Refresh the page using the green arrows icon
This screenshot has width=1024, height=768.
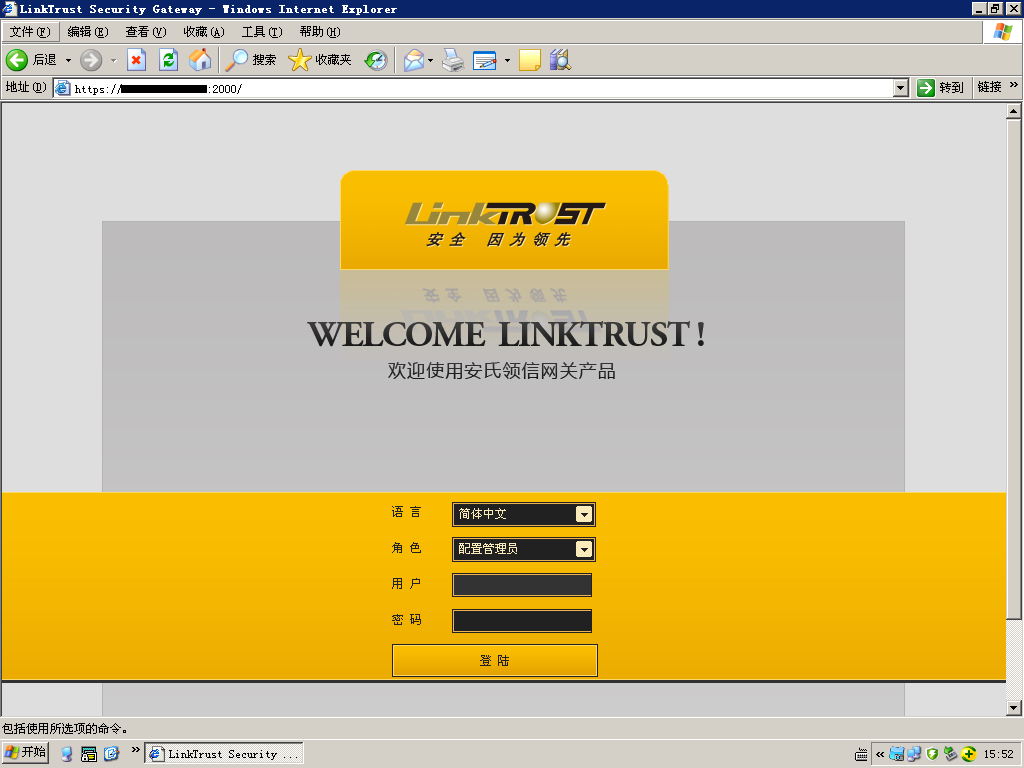point(168,60)
